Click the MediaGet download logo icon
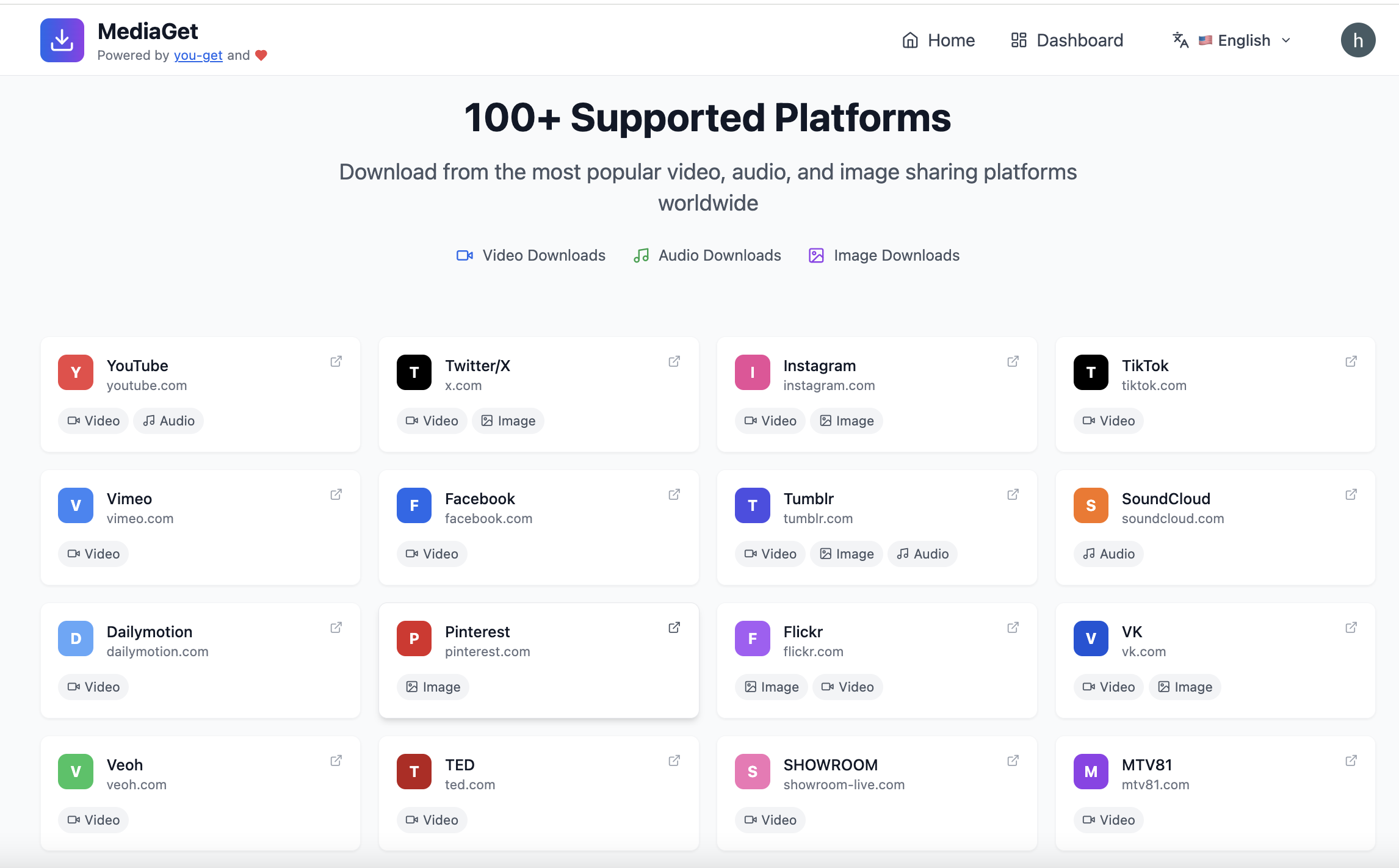Screen dimensions: 1399x868 coord(62,40)
